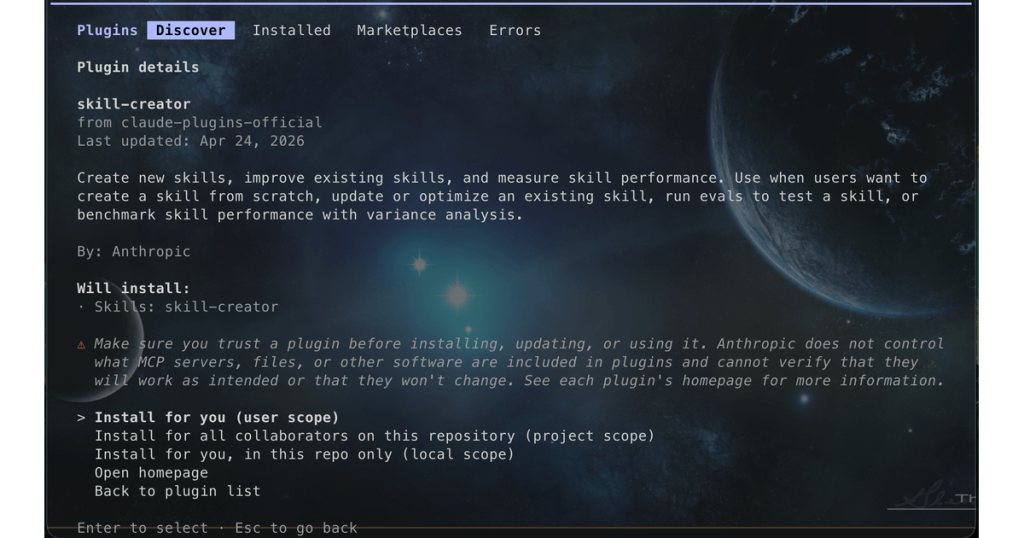Click the orange warning triangle icon
1024x538 pixels.
click(82, 344)
